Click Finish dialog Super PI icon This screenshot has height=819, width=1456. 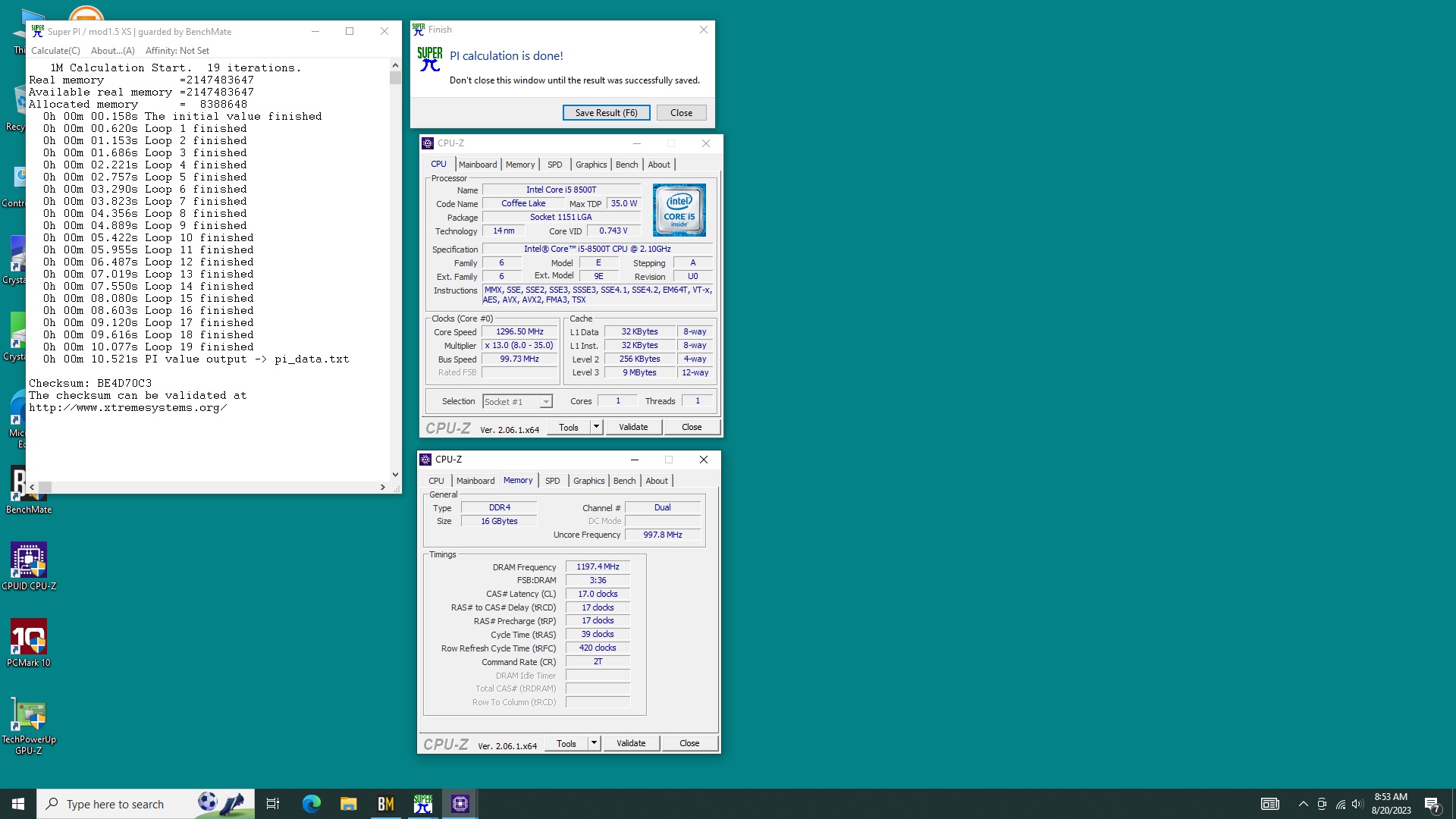point(429,58)
